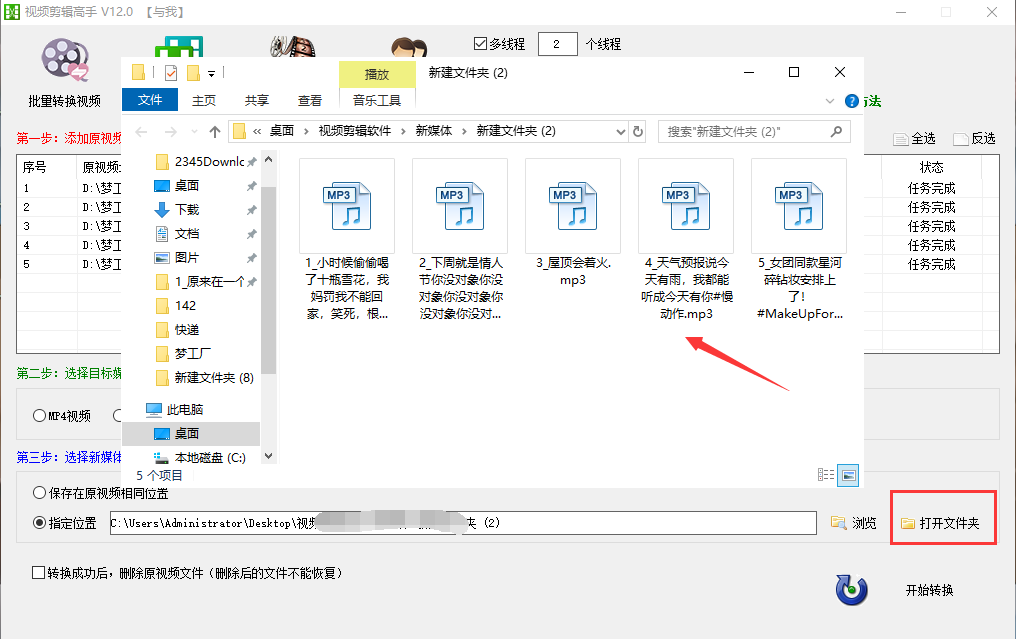Open the Explorer 文件 menu tab
This screenshot has height=639, width=1016.
(x=150, y=100)
